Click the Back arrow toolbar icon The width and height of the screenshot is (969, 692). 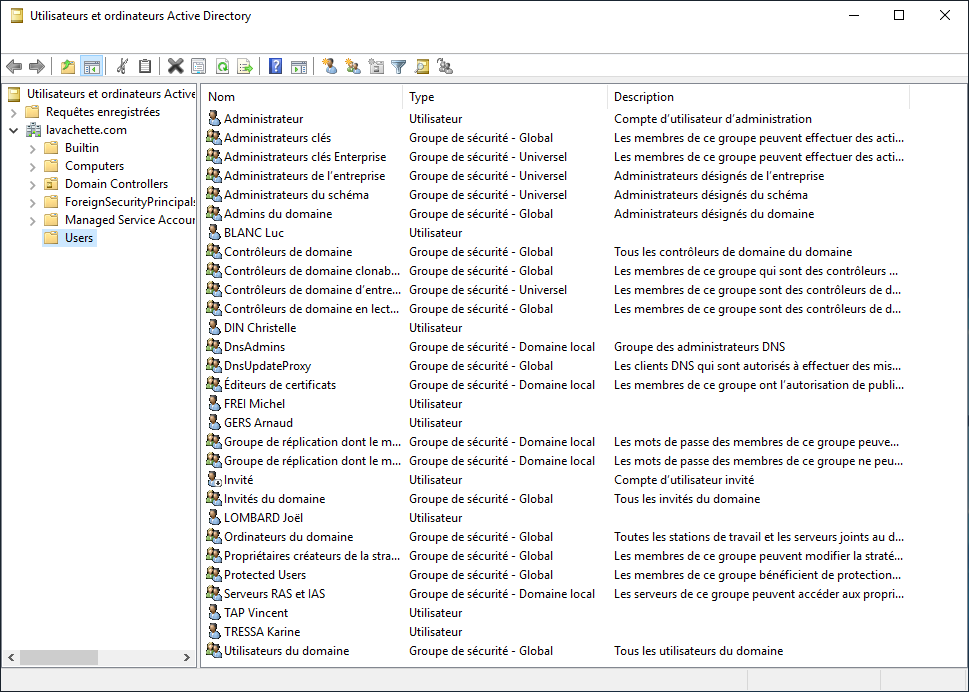[14, 66]
